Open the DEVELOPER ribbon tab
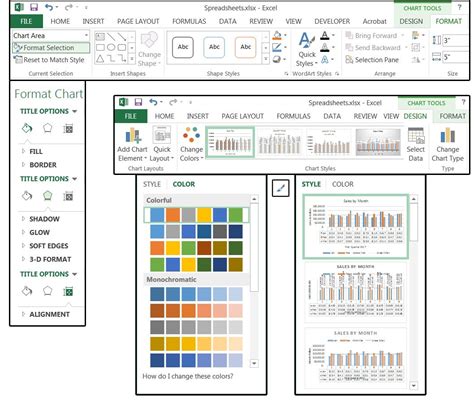 [332, 21]
